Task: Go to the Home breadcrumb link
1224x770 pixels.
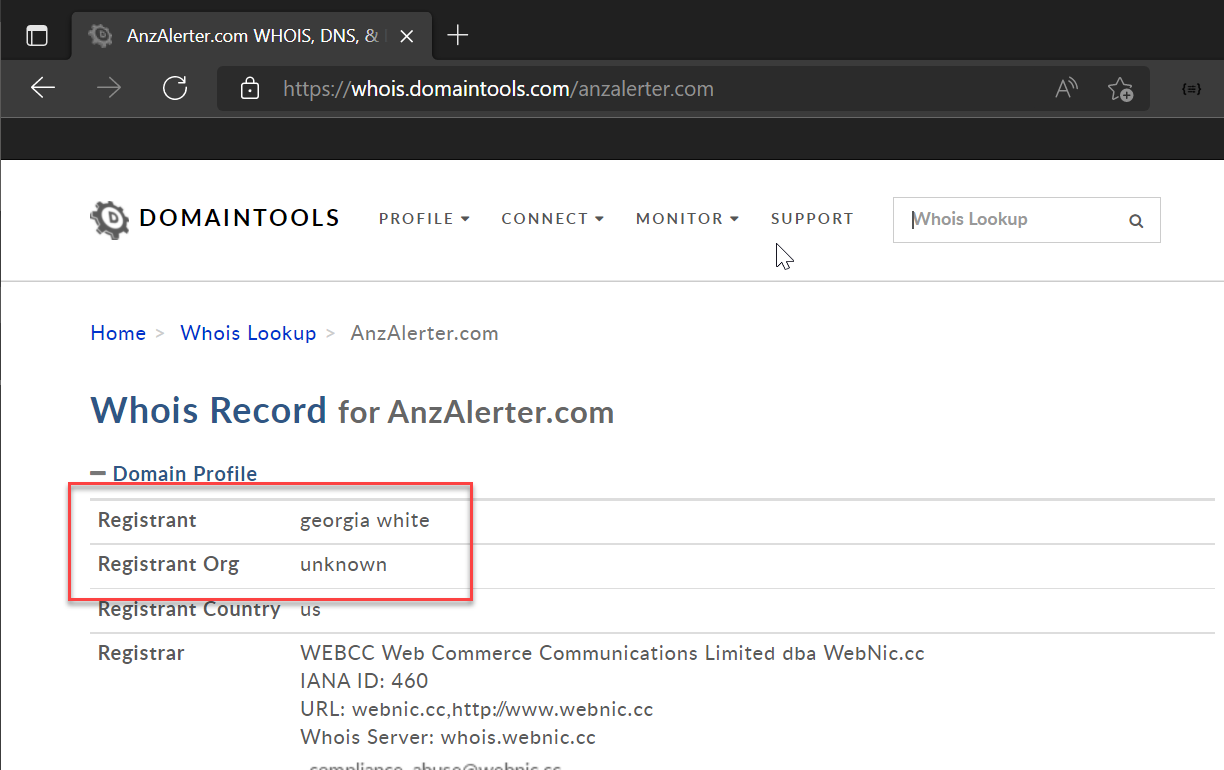Action: pos(118,333)
